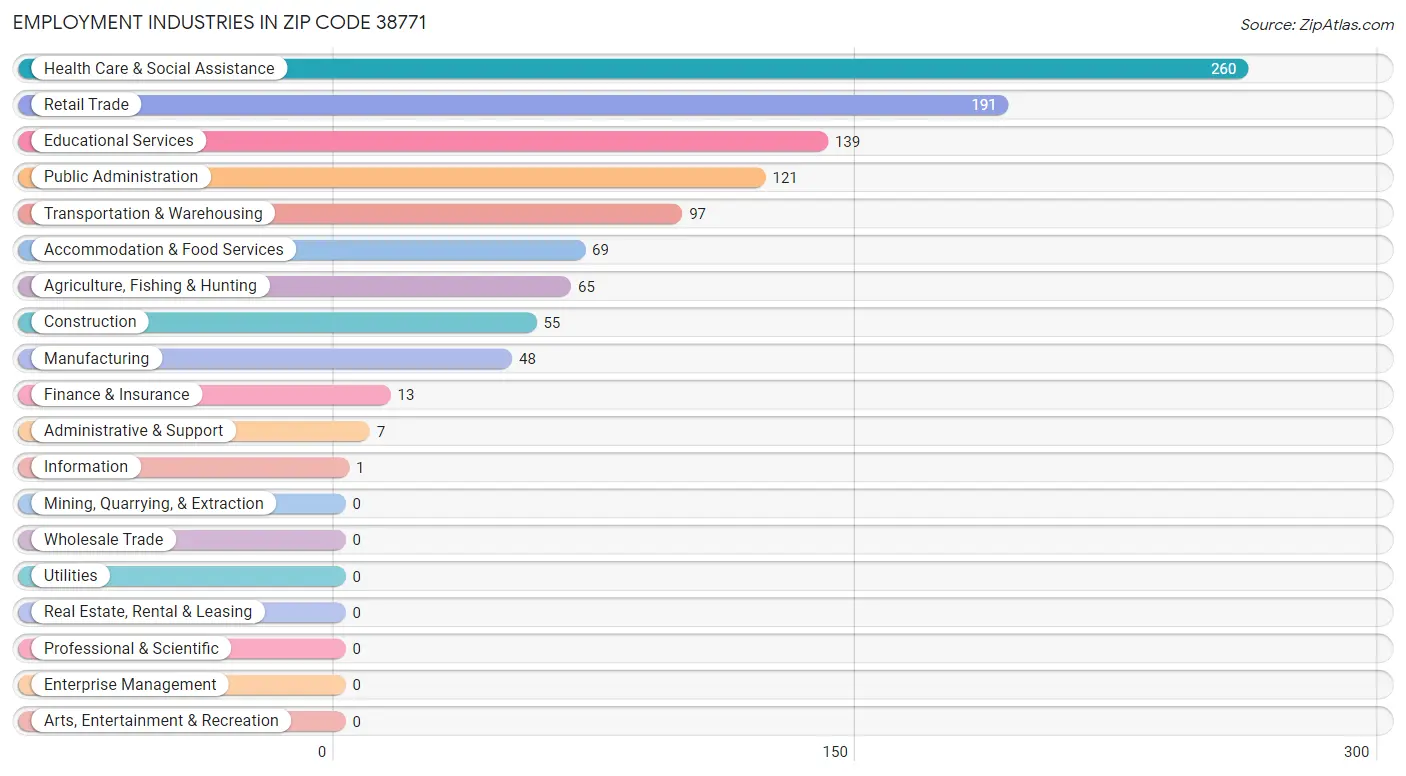Click the purple Retail Trade bar segment
The image size is (1406, 776).
[513, 104]
